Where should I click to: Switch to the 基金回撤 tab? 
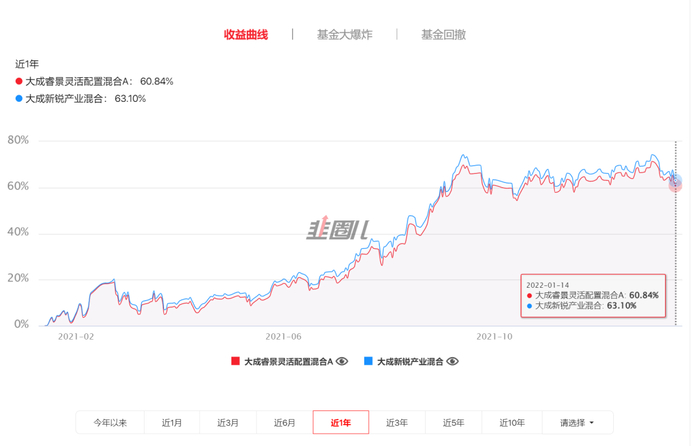pos(443,34)
